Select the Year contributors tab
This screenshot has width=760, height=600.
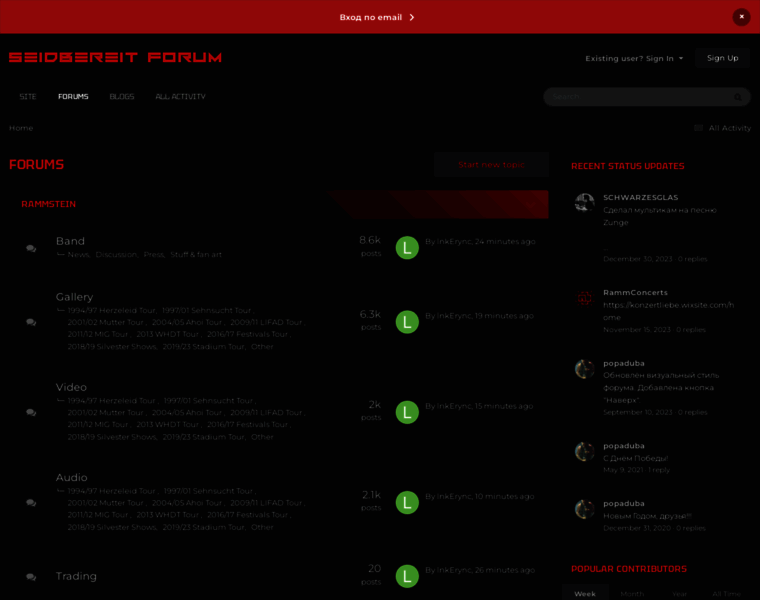pos(680,594)
